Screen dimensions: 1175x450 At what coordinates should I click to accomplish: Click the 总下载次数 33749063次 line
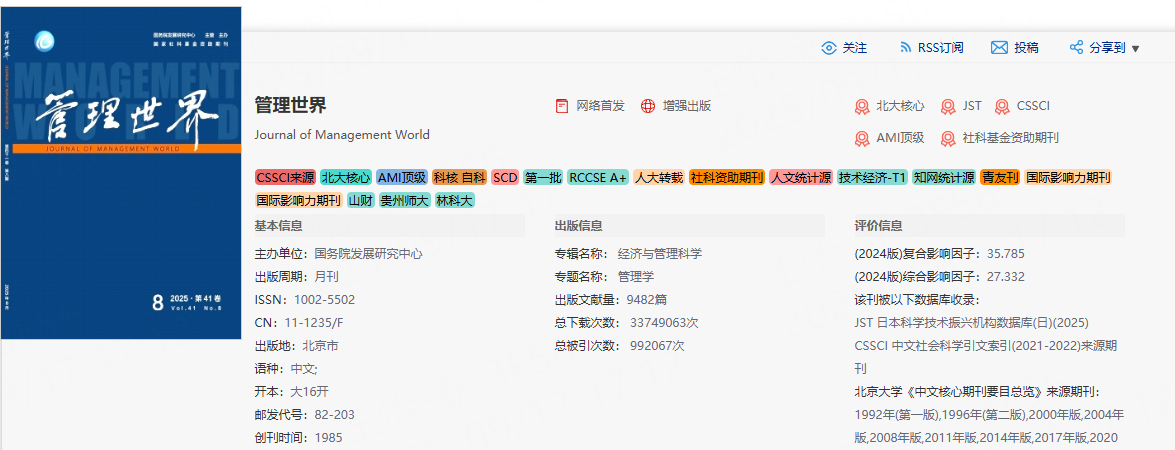click(x=626, y=323)
